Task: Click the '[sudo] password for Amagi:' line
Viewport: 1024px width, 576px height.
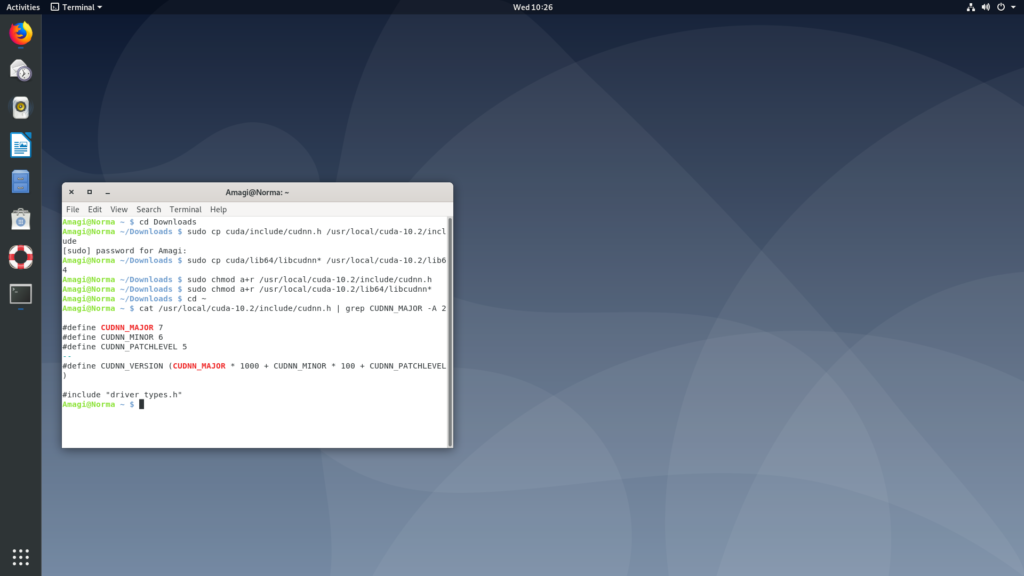Action: point(125,251)
